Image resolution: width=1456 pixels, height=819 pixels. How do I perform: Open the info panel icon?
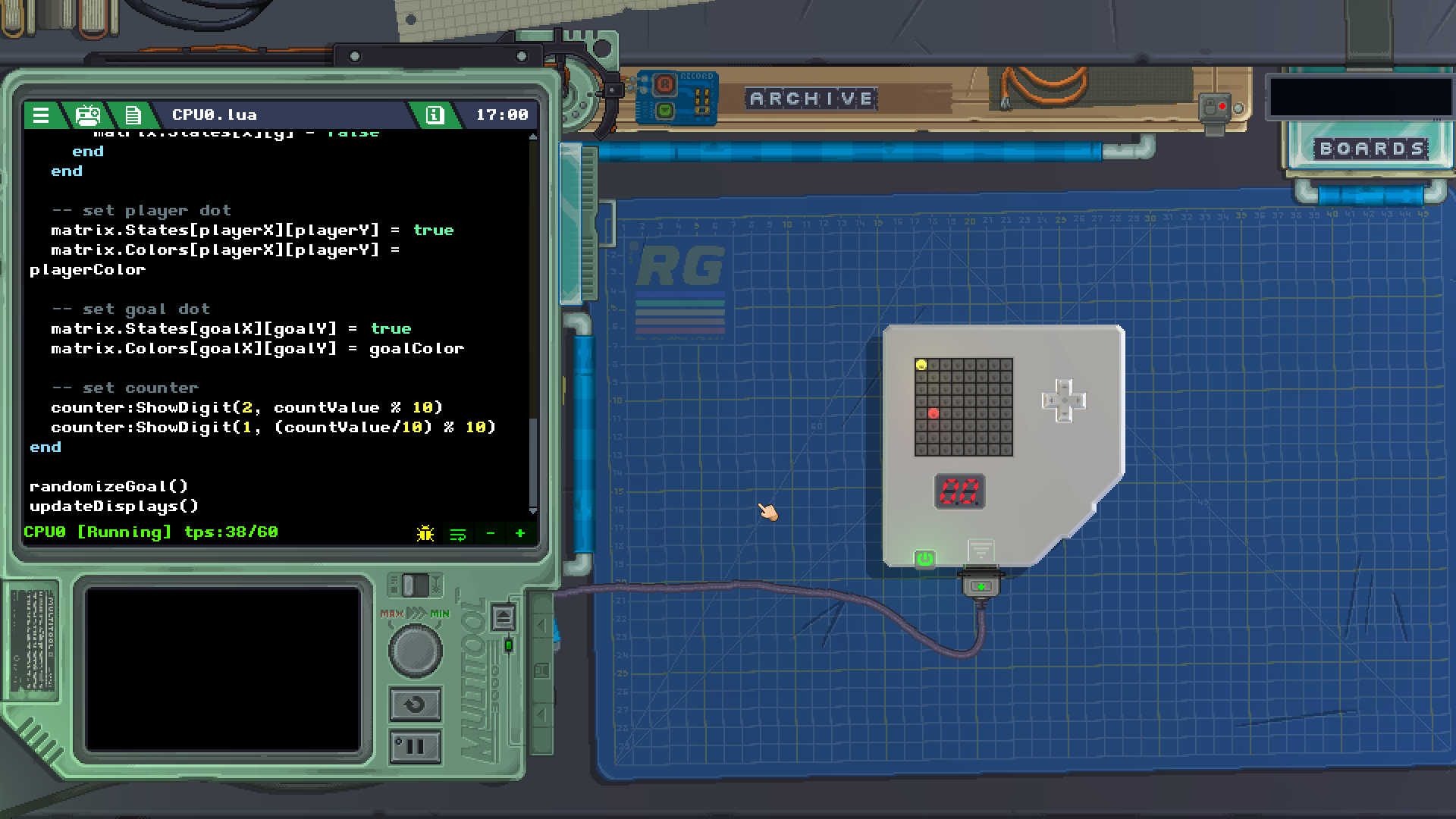(x=435, y=115)
